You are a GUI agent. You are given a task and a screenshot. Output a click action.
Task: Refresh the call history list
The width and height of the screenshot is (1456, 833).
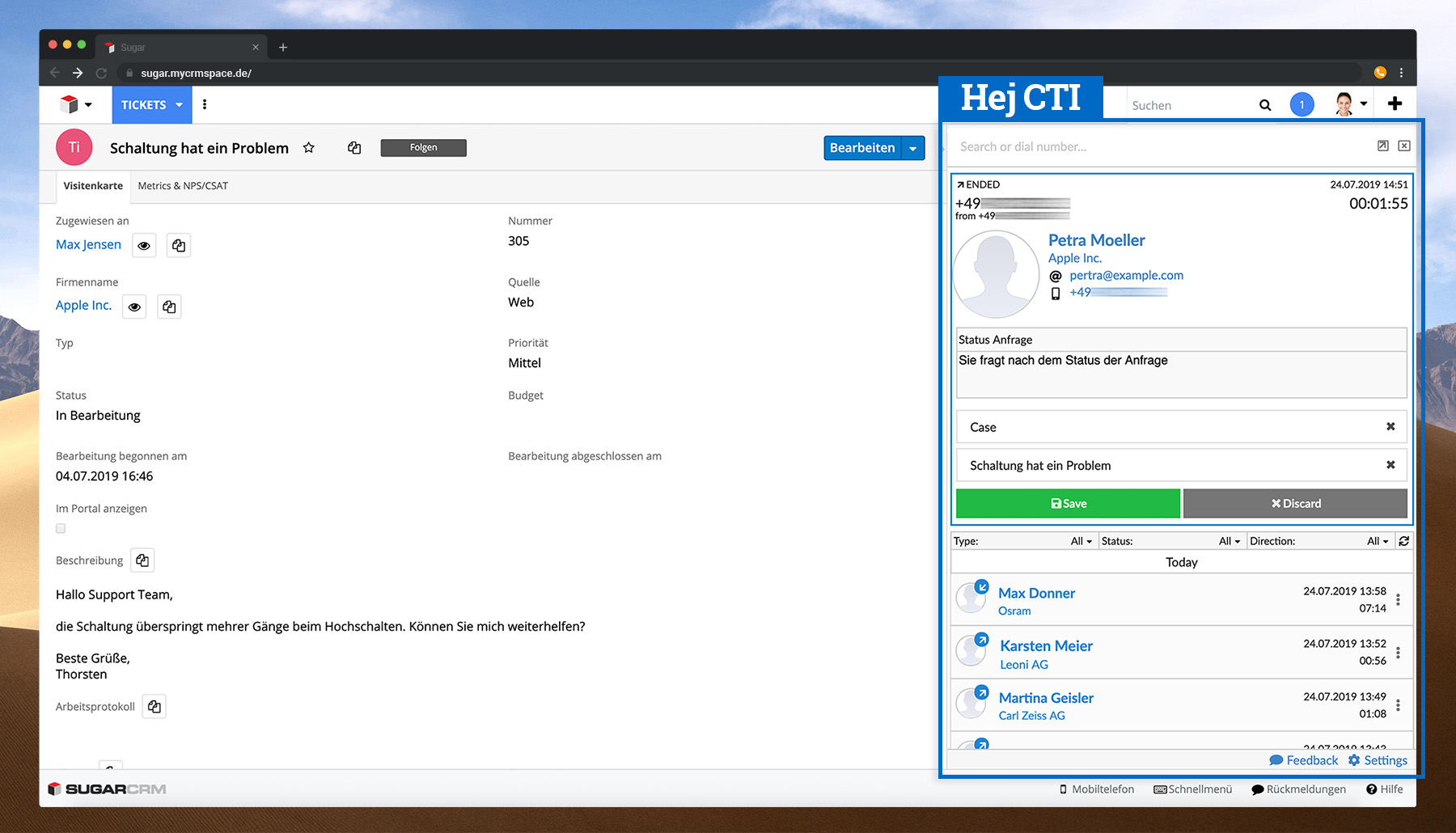pyautogui.click(x=1404, y=541)
